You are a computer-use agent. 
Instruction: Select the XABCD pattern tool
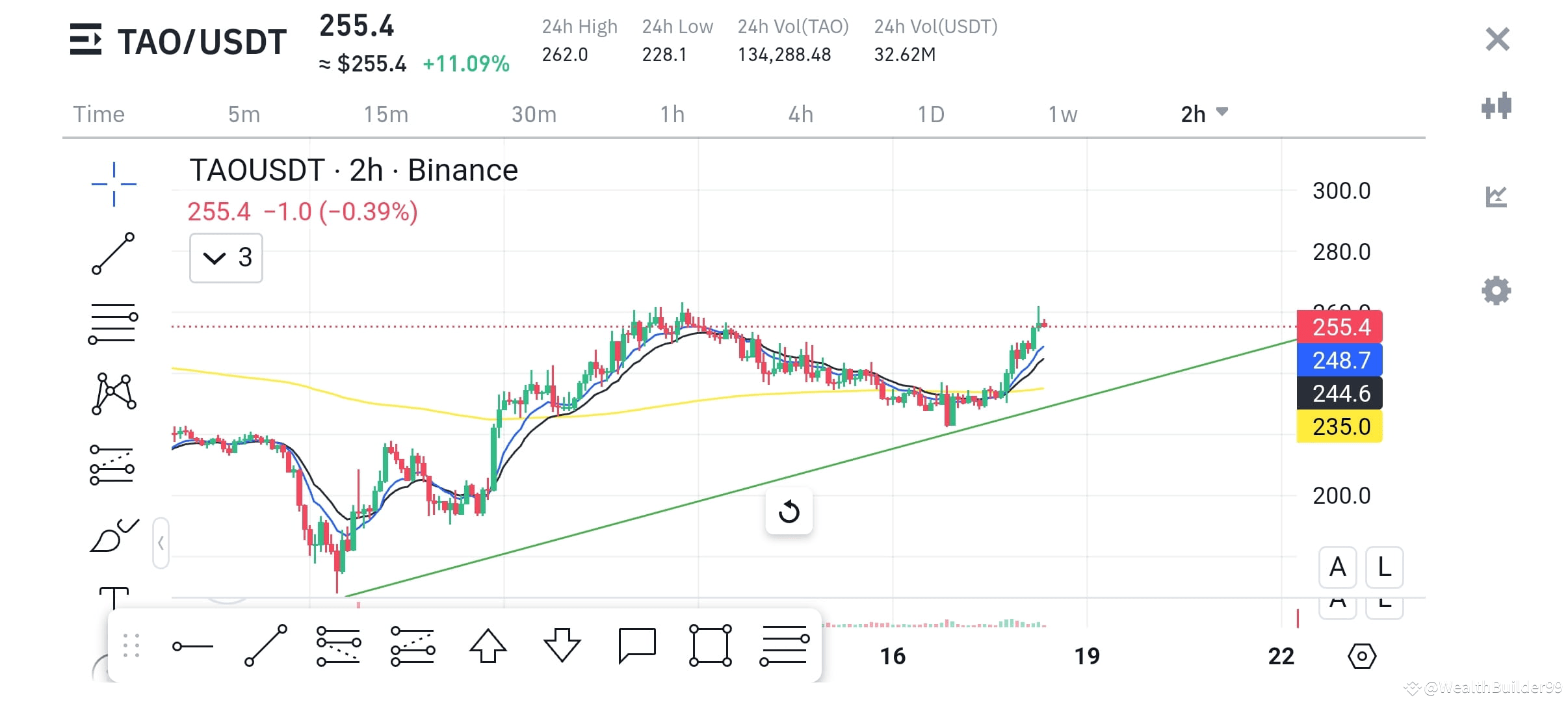pyautogui.click(x=114, y=393)
